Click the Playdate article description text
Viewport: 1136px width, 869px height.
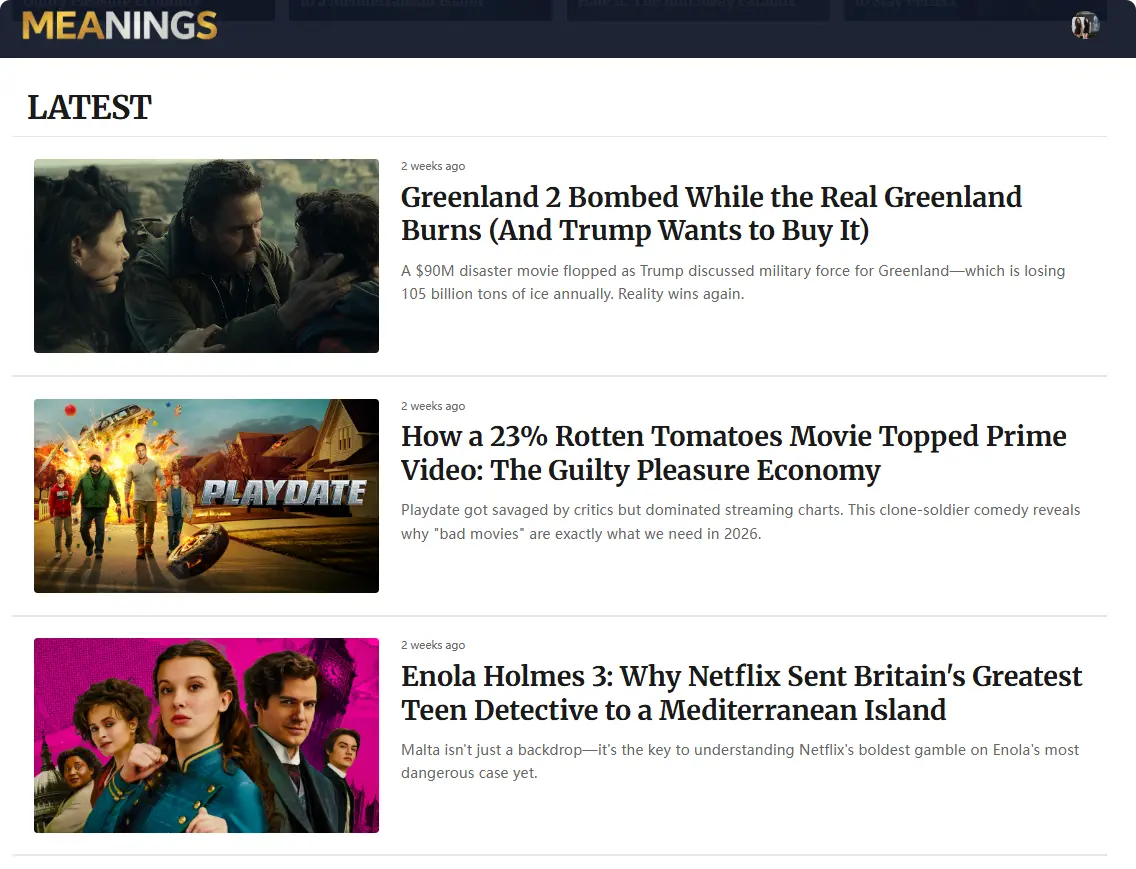pos(740,521)
